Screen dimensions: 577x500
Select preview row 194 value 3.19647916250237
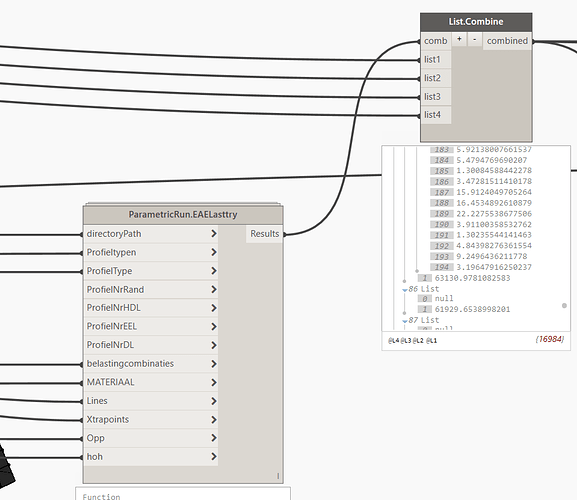coord(494,267)
